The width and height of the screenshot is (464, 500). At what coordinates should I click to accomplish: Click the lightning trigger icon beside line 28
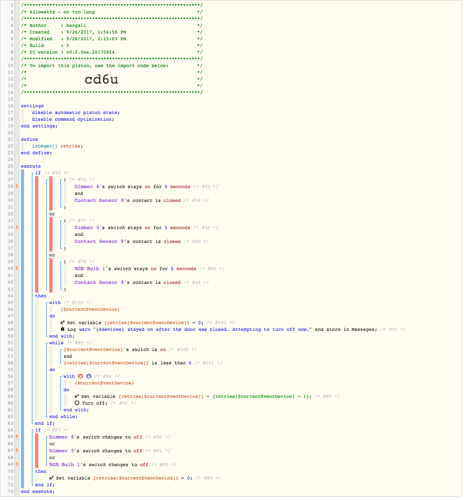[17, 187]
